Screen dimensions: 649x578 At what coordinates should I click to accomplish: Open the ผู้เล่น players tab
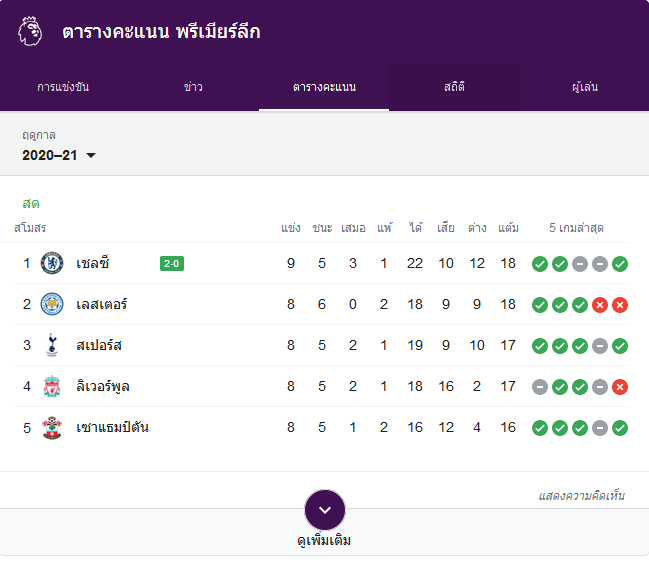click(x=584, y=87)
